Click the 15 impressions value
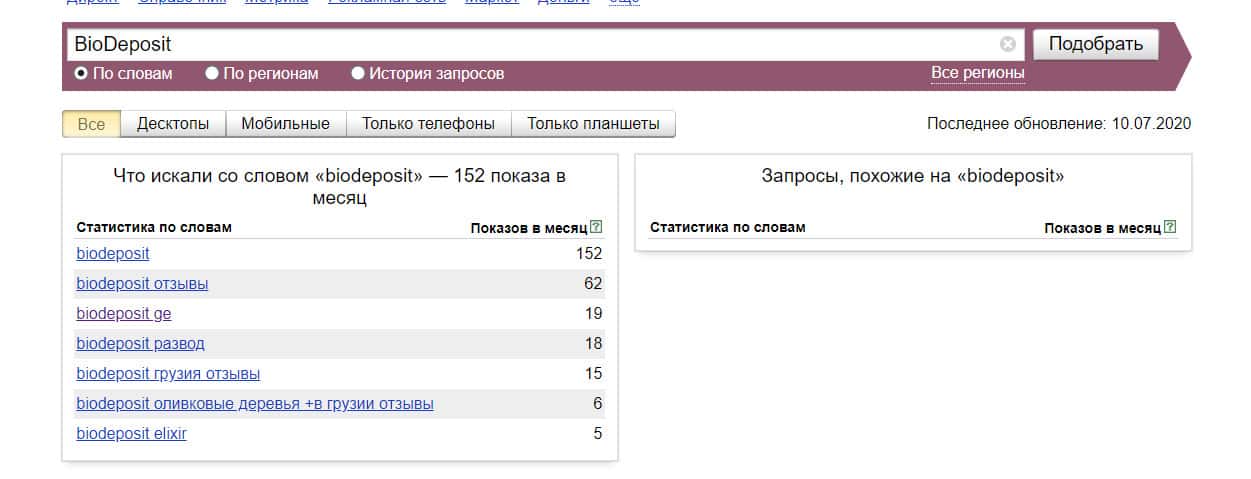The width and height of the screenshot is (1251, 479). [593, 374]
